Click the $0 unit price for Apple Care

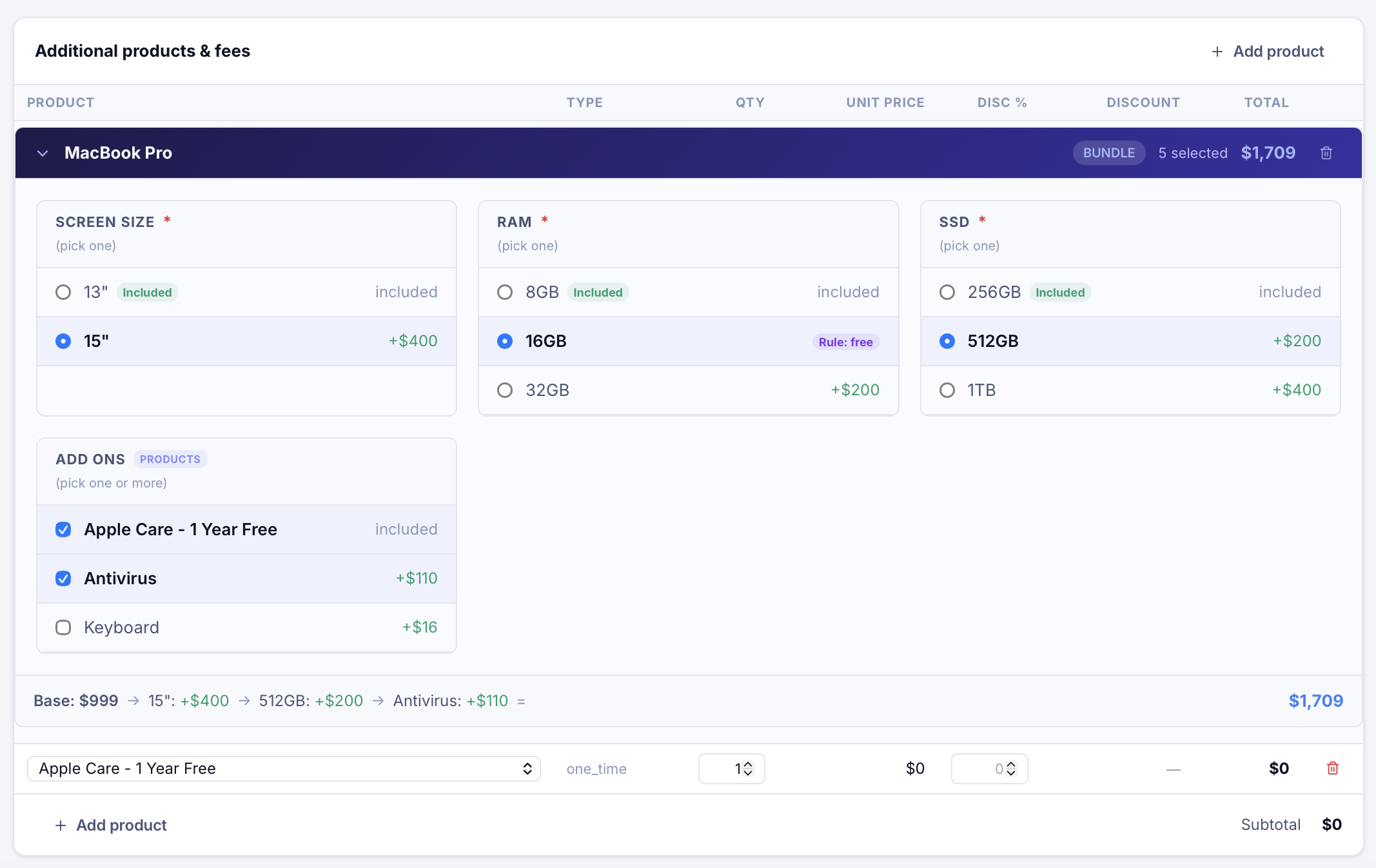pos(915,769)
